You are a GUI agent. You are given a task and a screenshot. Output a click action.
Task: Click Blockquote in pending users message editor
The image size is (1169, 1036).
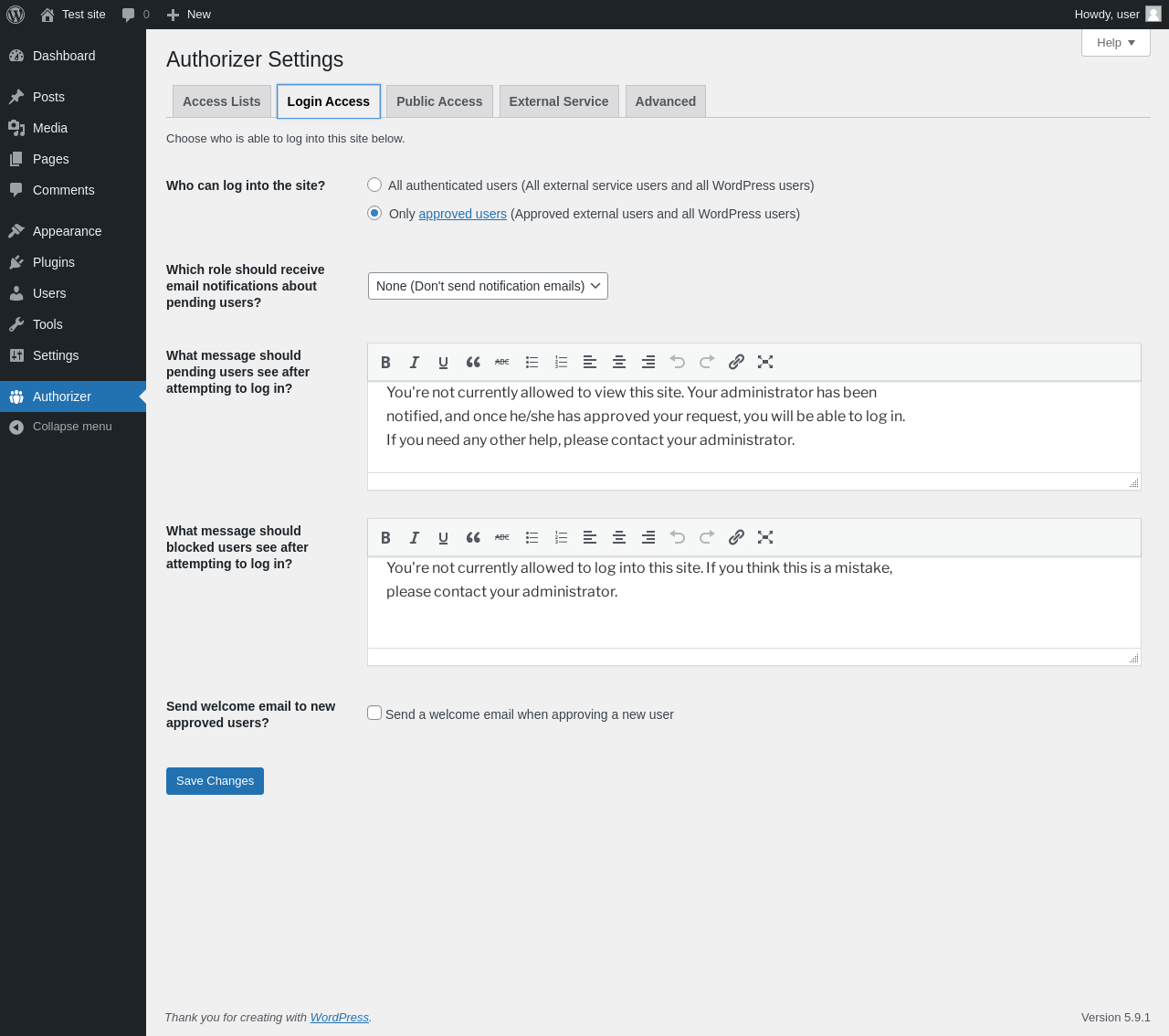click(473, 363)
